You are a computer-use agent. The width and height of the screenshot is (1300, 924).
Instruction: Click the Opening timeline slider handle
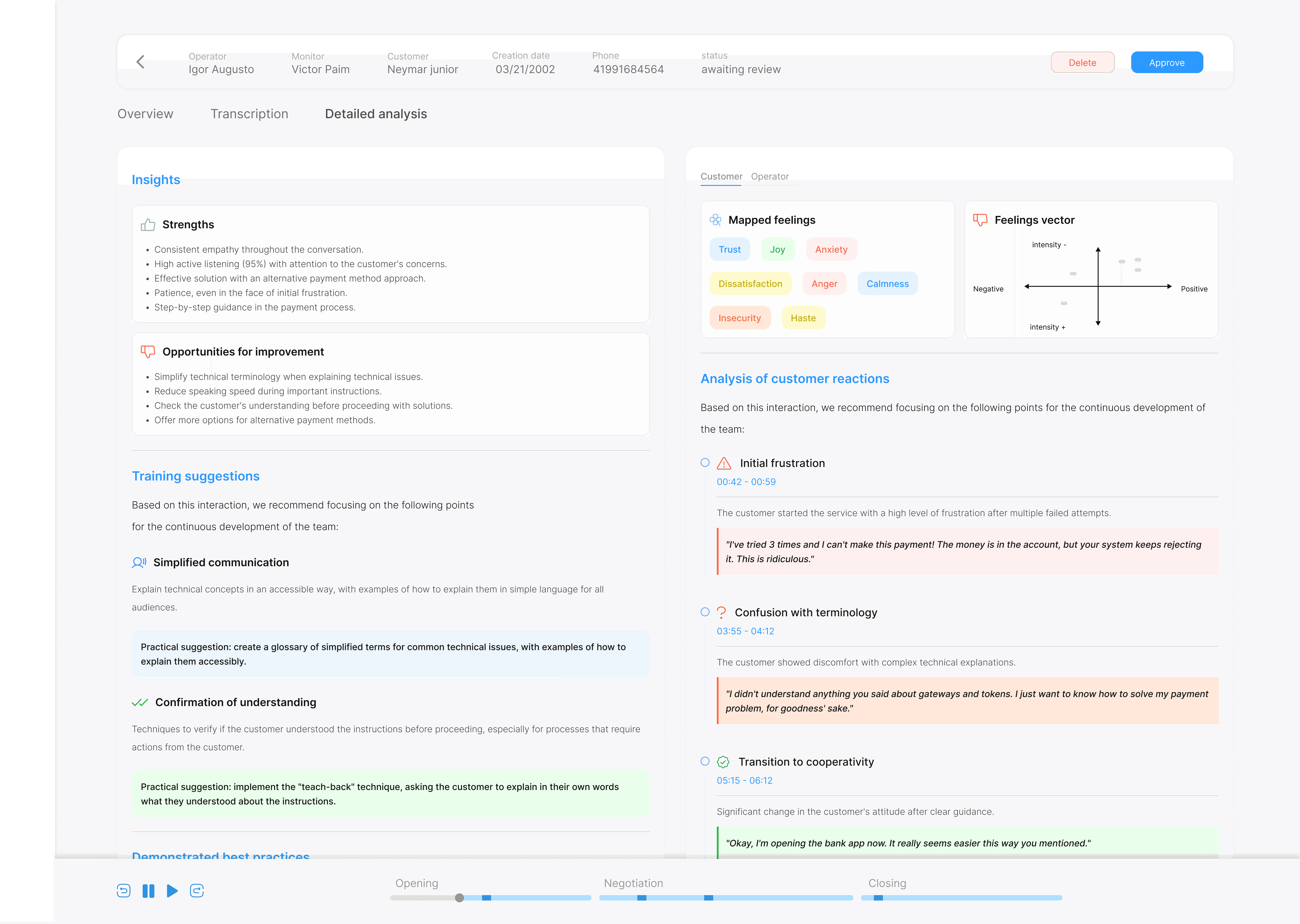(459, 898)
